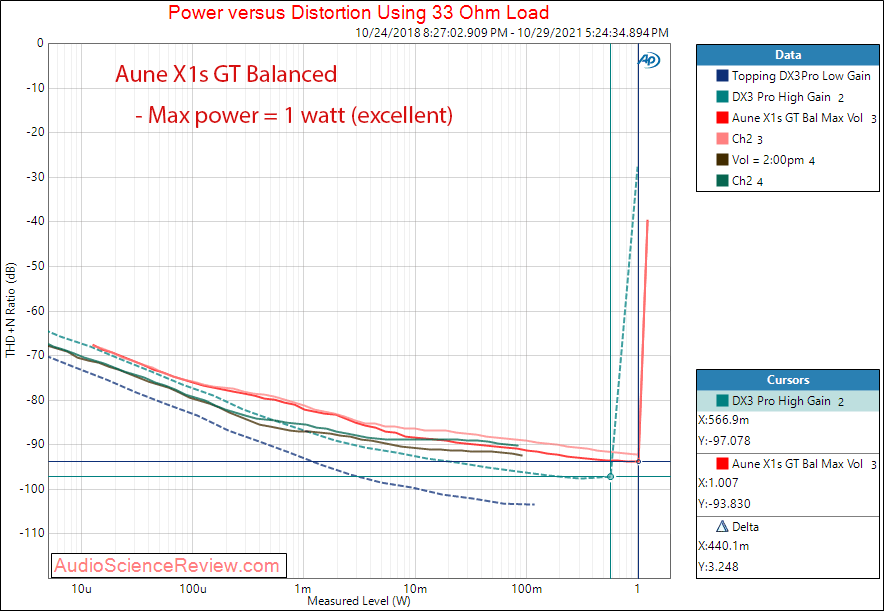Select Topping DX3Pro Low Gain legend label
Image resolution: width=884 pixels, height=611 pixels.
coord(801,76)
